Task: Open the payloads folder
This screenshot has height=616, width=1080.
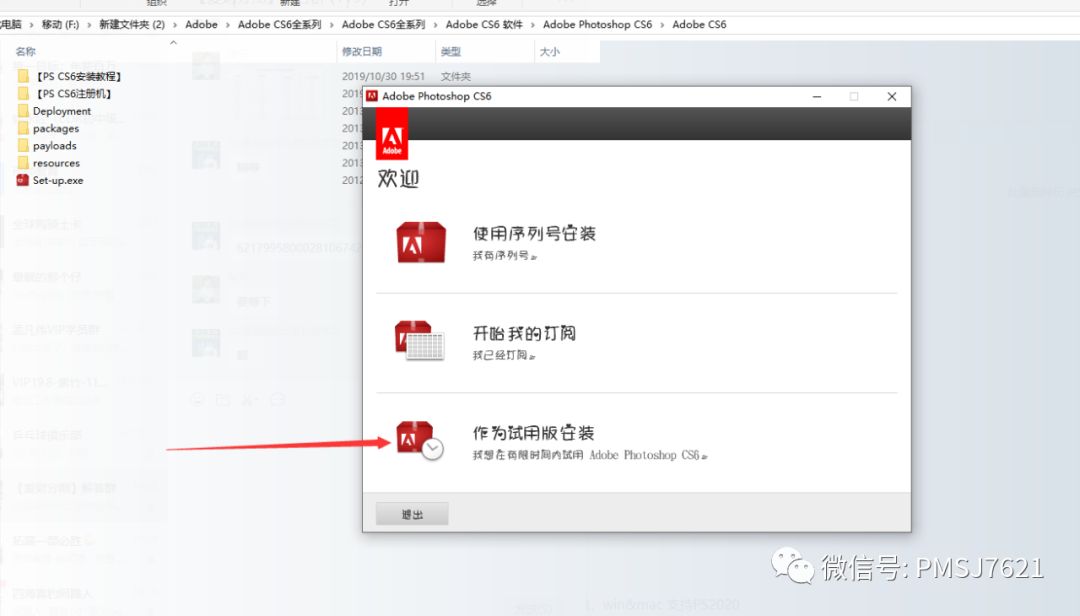Action: point(55,145)
